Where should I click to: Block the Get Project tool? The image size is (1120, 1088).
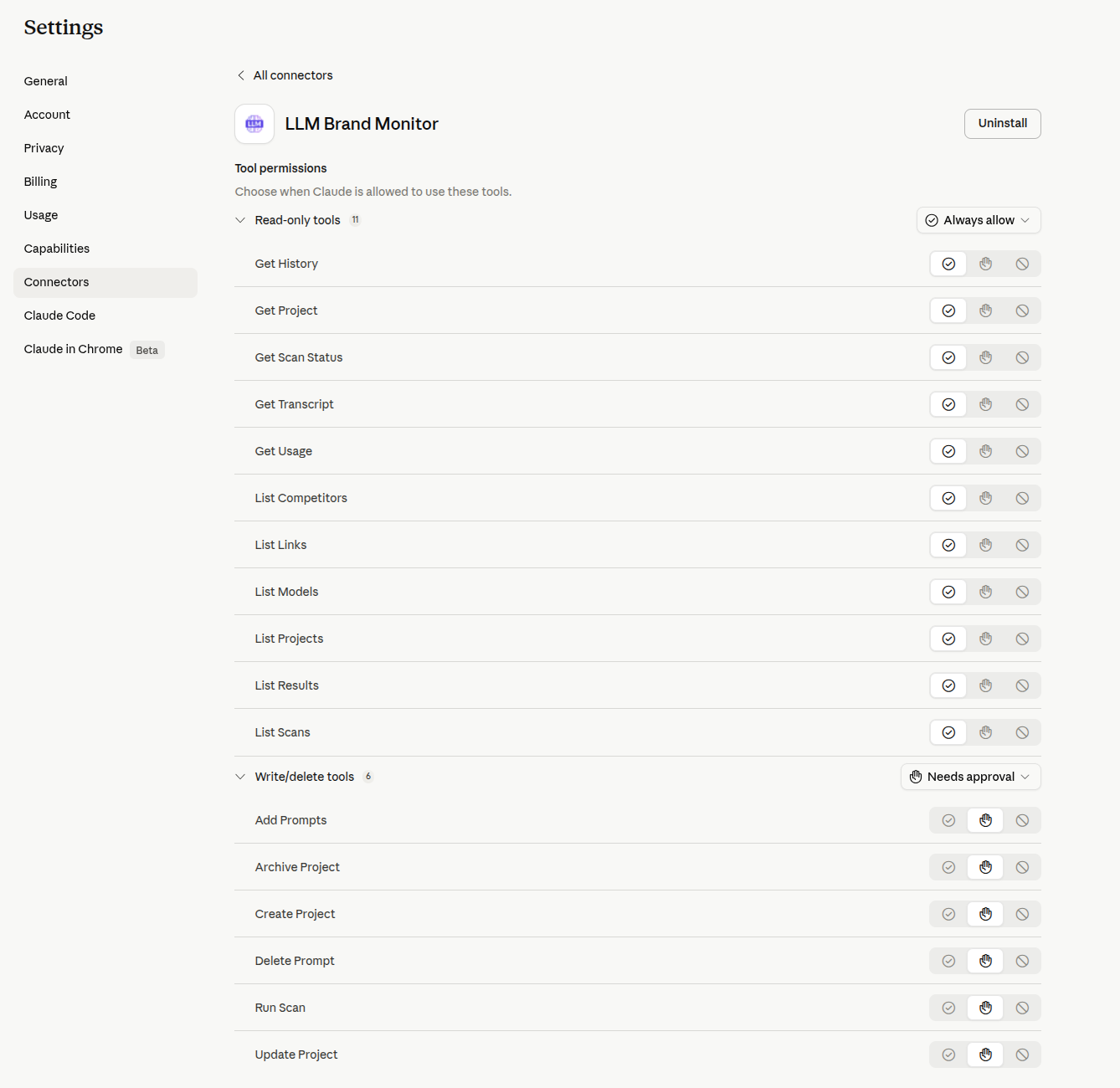point(1022,310)
